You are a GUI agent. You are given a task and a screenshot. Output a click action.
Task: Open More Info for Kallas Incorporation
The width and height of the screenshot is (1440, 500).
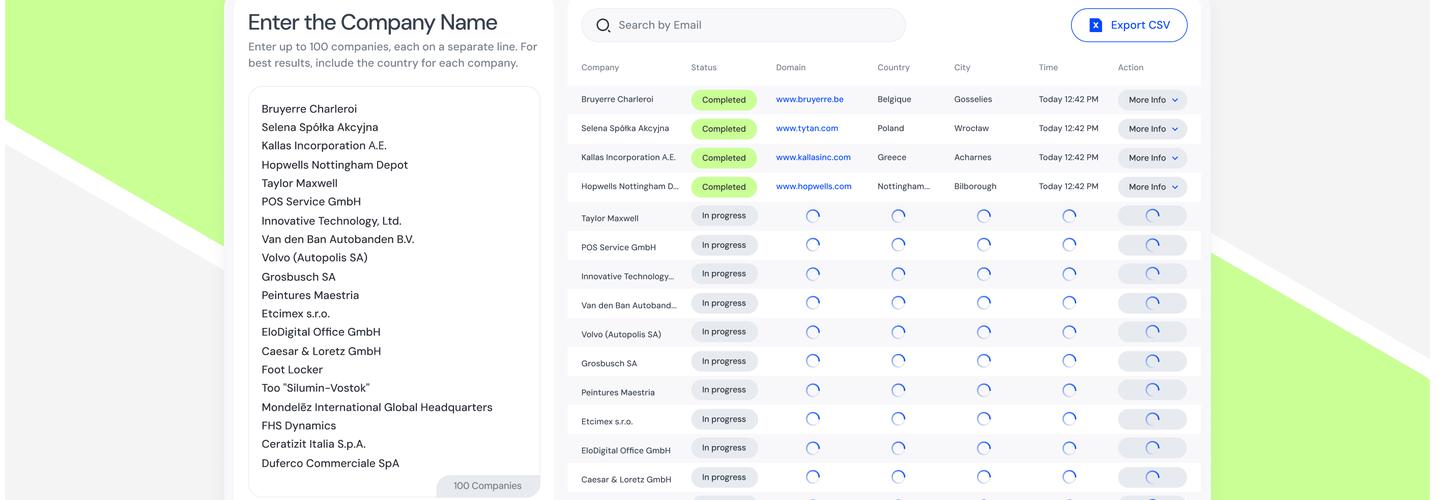1152,158
